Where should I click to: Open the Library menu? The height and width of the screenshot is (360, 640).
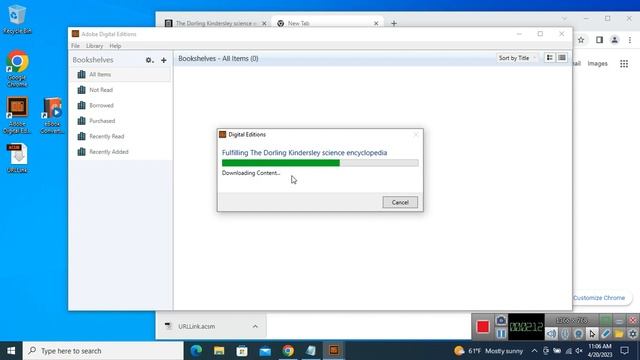point(94,46)
